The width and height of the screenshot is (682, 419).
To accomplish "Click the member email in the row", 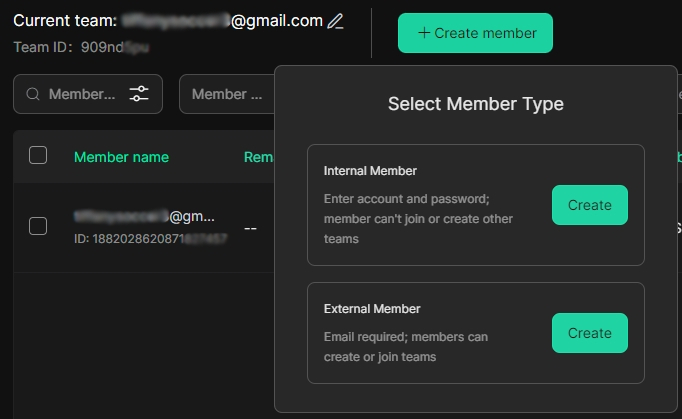I will (144, 216).
